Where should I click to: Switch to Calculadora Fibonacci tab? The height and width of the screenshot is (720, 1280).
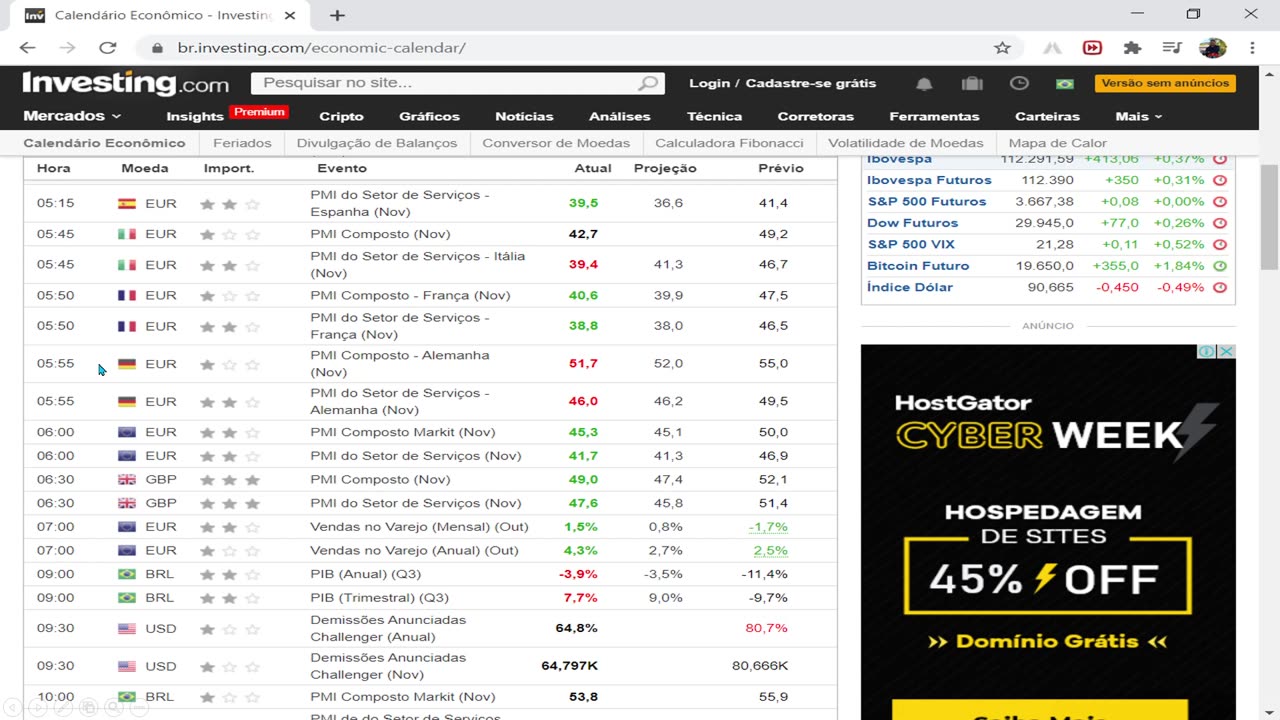tap(729, 143)
